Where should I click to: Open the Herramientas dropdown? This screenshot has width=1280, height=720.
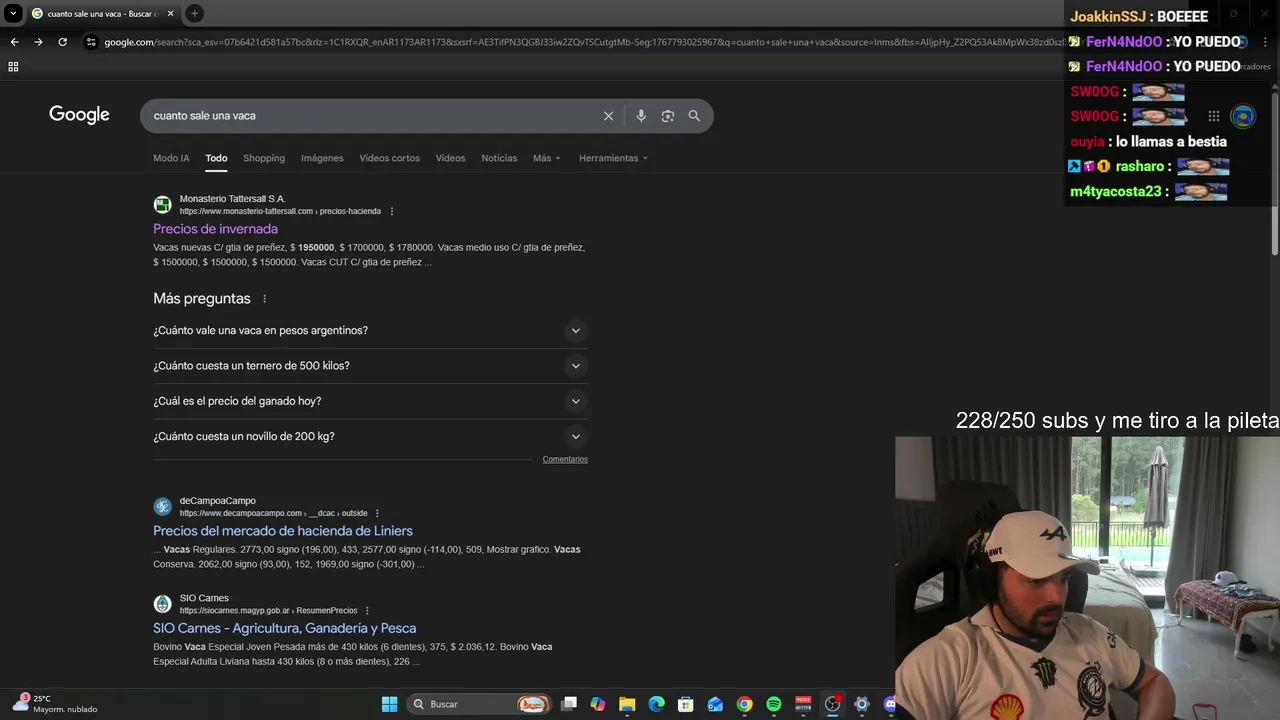613,158
